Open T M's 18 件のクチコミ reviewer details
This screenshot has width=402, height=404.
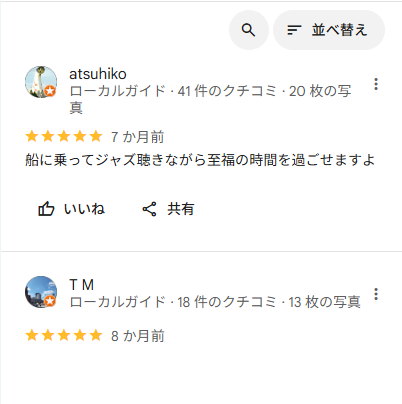coord(215,302)
